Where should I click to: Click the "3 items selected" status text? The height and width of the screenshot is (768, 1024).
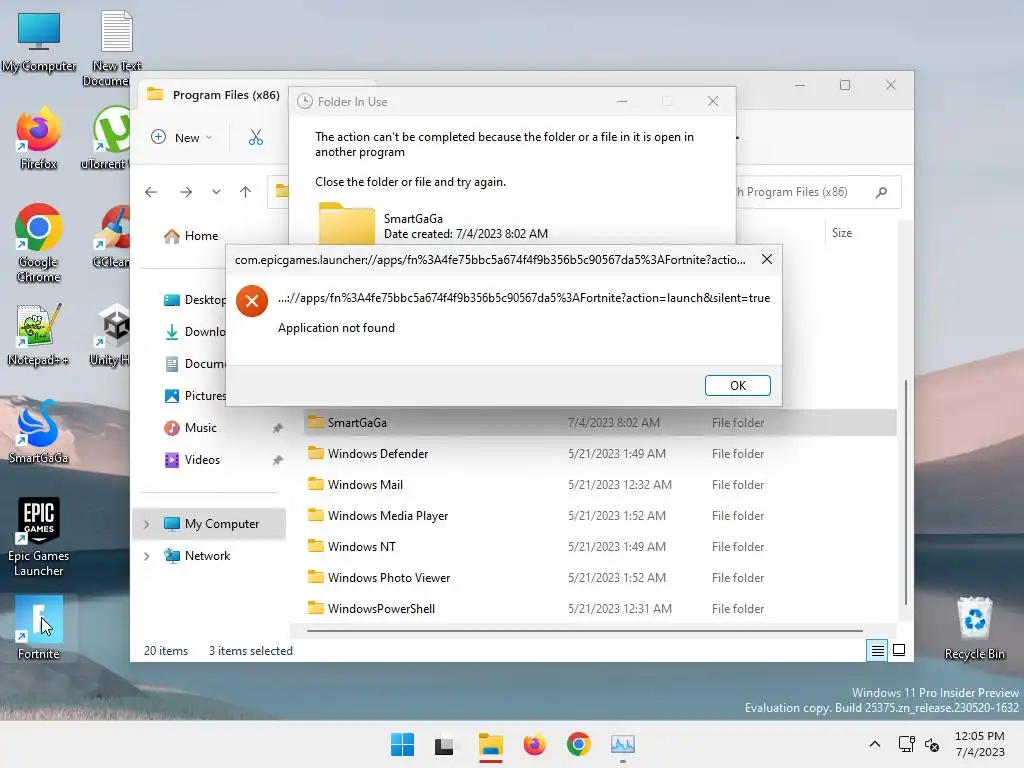coord(251,650)
